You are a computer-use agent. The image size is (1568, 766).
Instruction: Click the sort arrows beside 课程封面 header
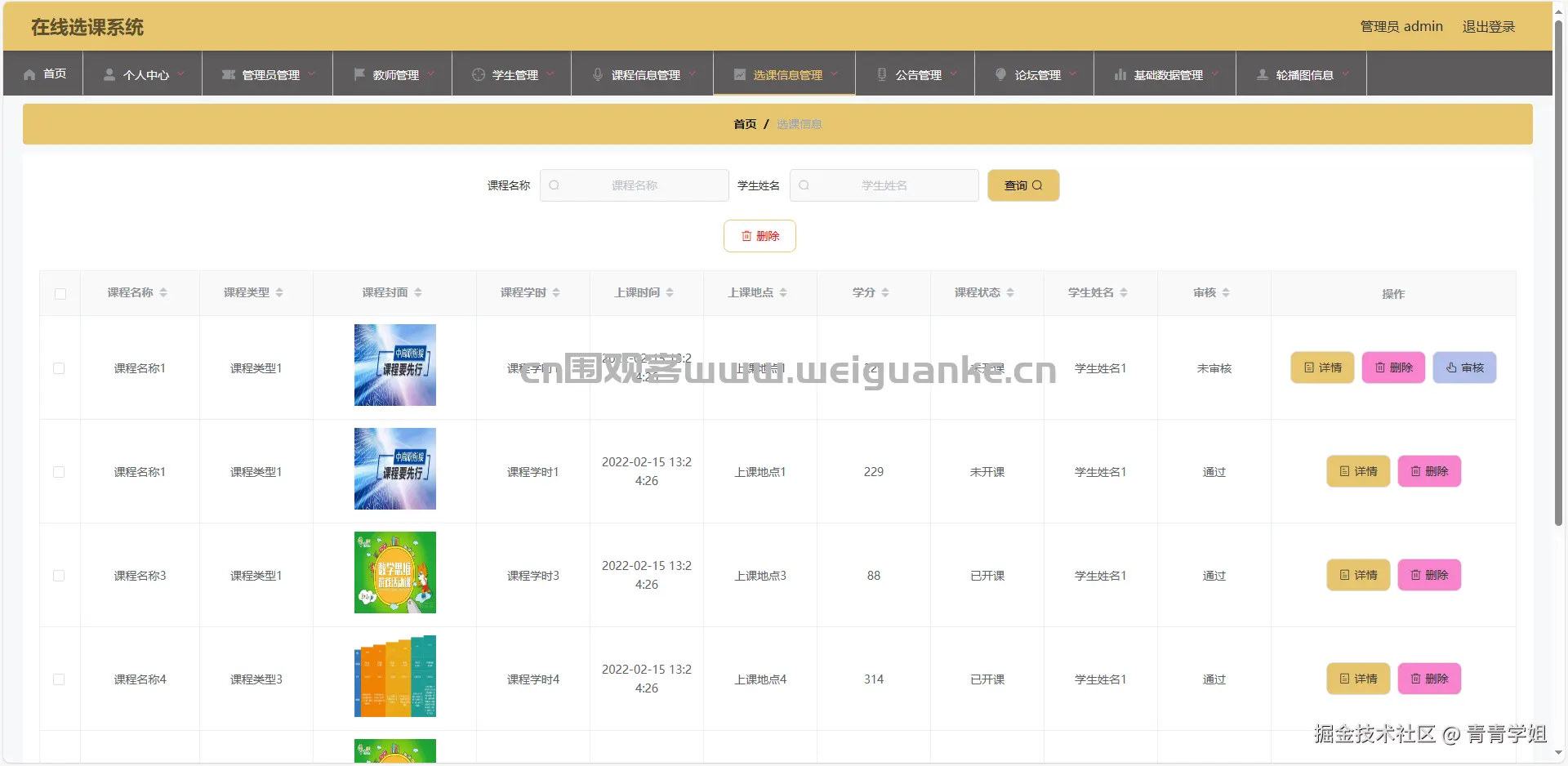(x=418, y=292)
